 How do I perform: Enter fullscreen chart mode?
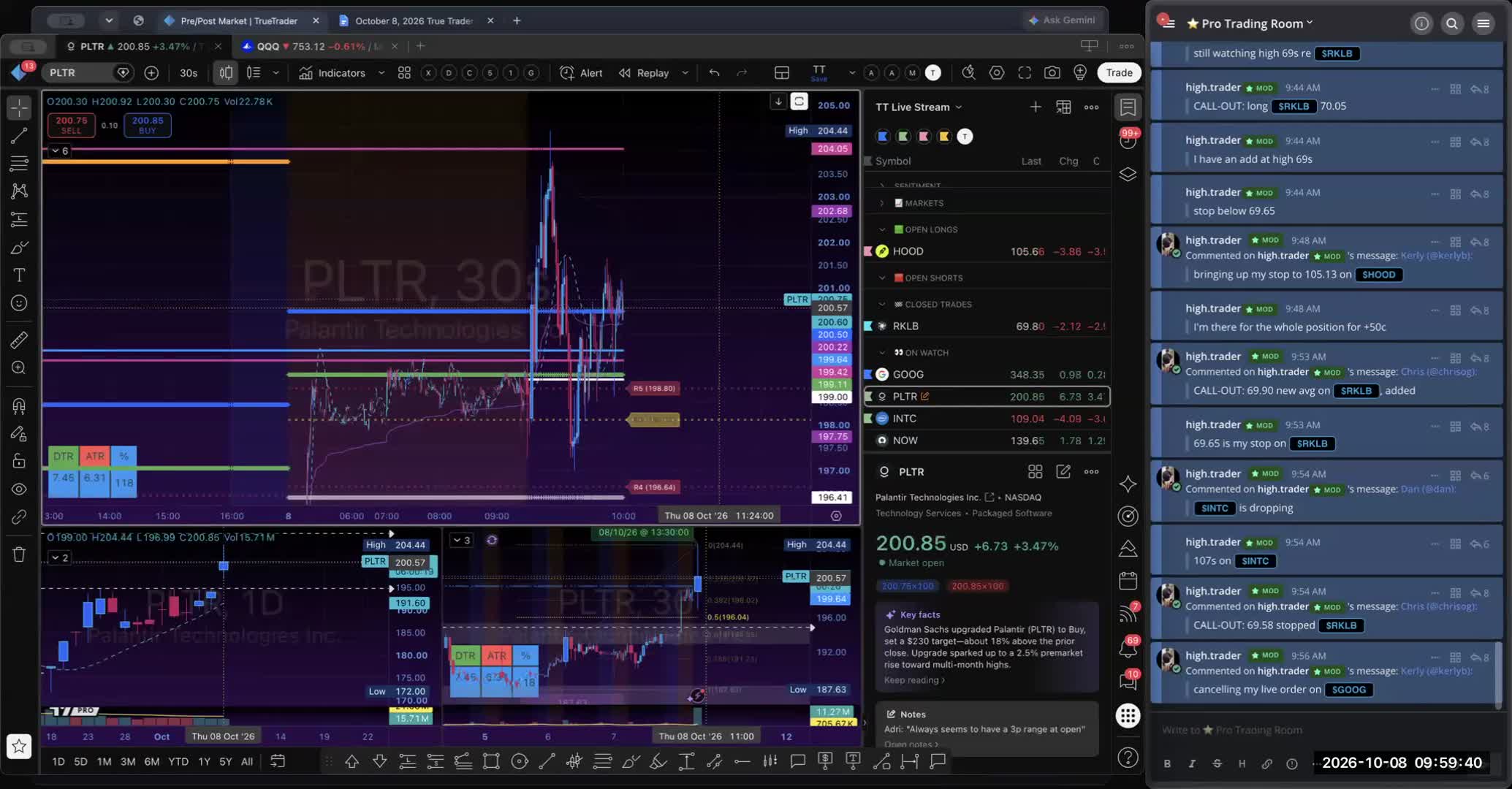[x=1025, y=72]
